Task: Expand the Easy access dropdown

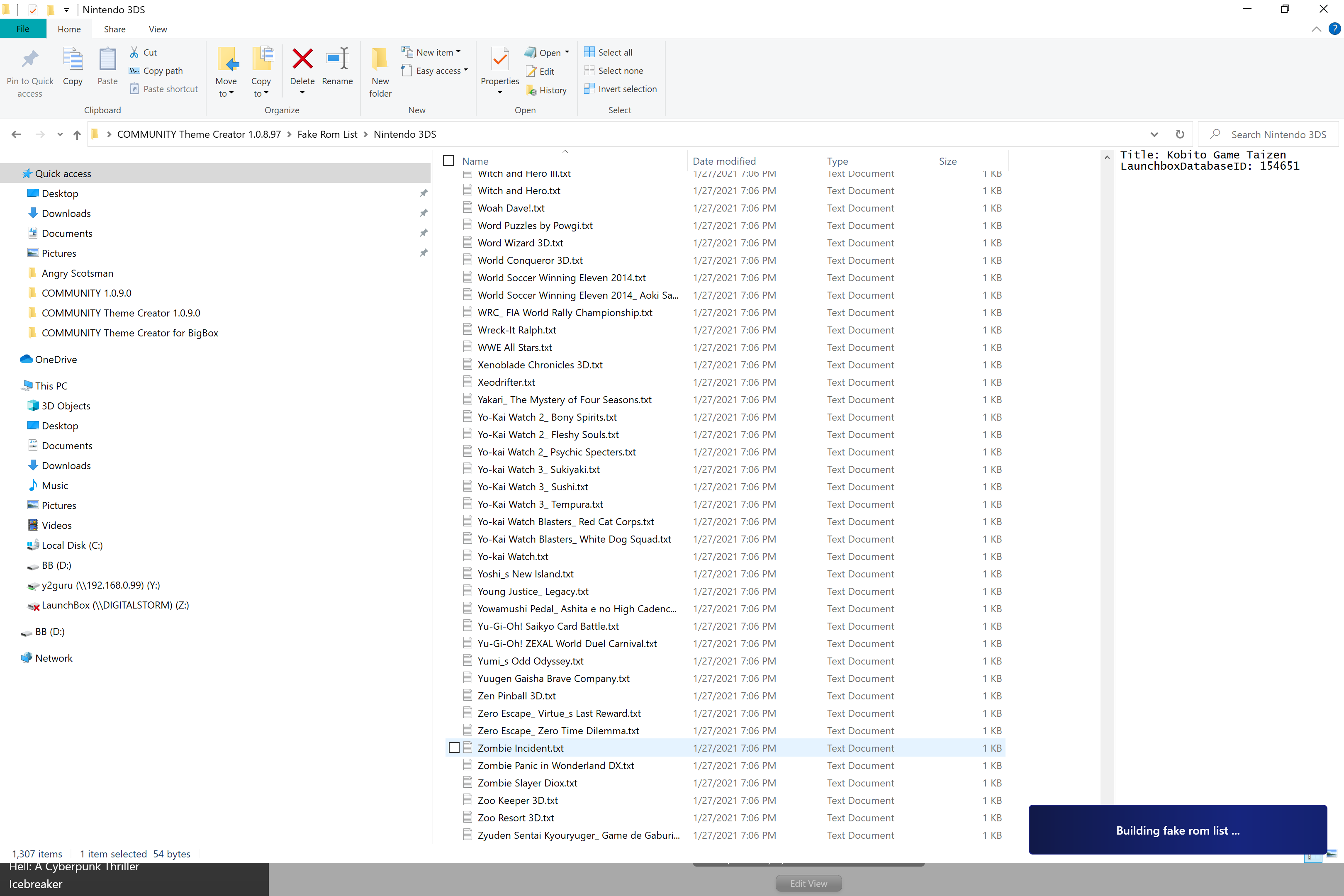Action: (466, 70)
